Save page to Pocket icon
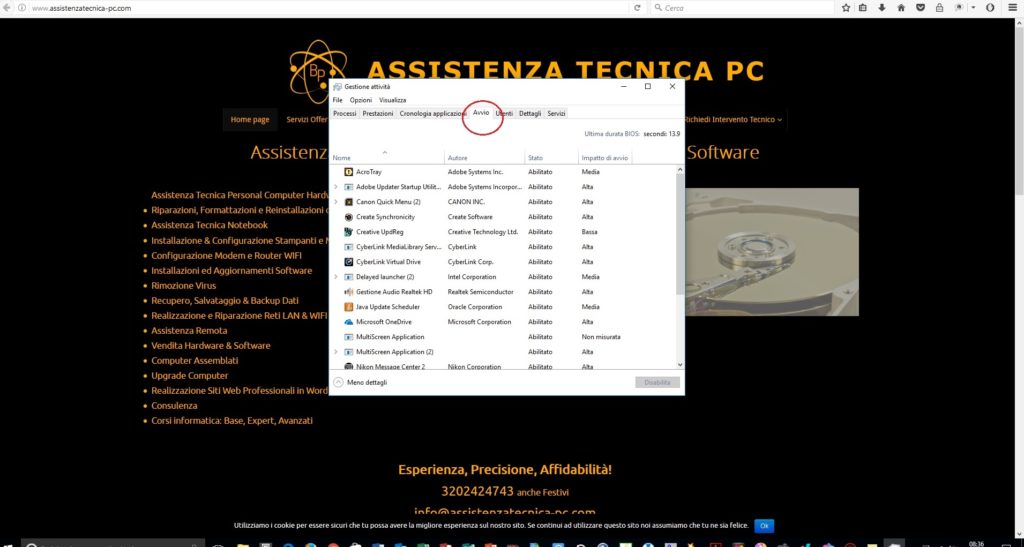Viewport: 1024px width, 547px height. coord(920,8)
